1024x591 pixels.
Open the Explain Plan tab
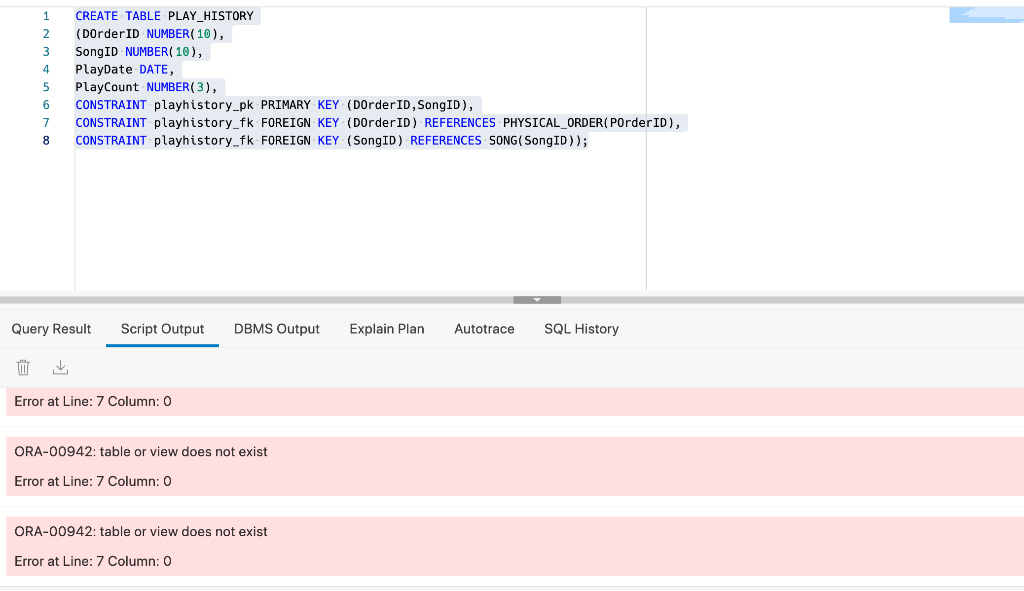(x=387, y=329)
